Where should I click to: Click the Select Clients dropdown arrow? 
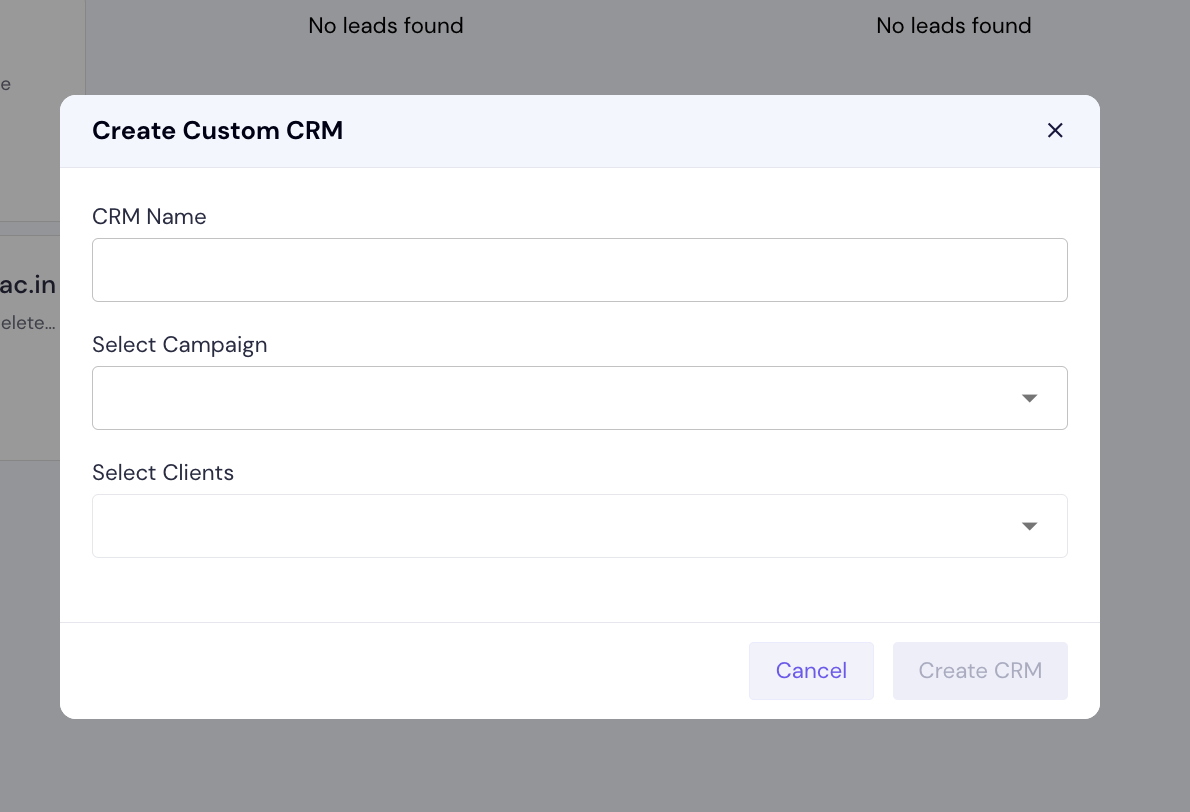pyautogui.click(x=1029, y=527)
